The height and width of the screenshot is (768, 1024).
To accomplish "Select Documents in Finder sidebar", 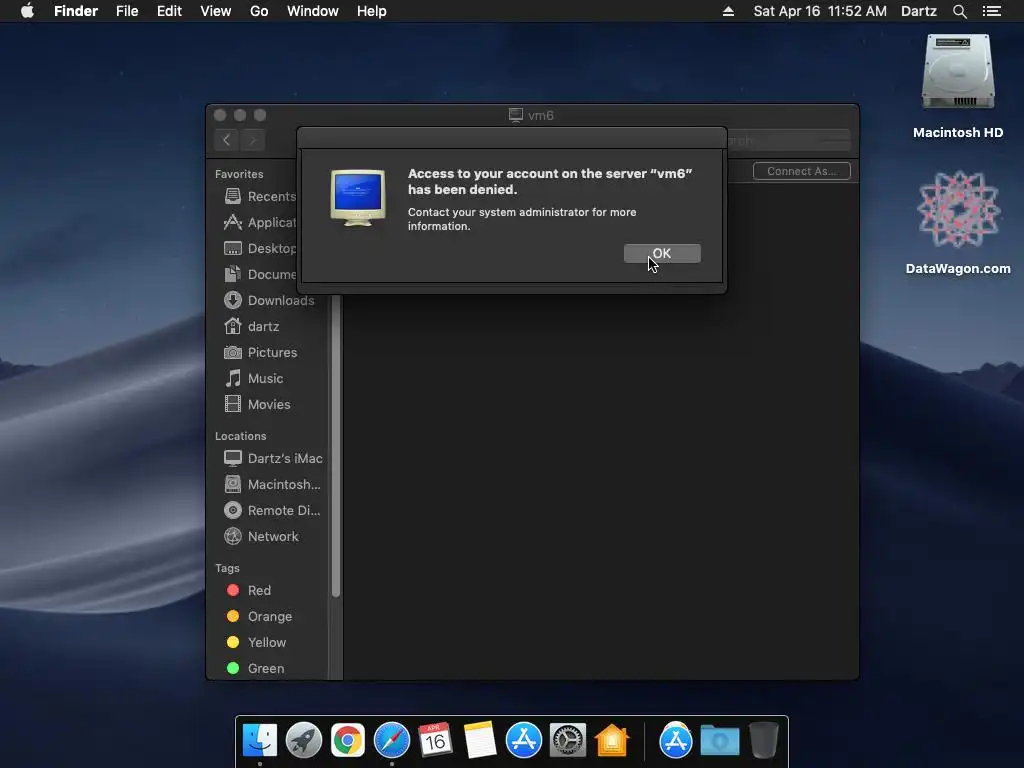I will coord(260,274).
